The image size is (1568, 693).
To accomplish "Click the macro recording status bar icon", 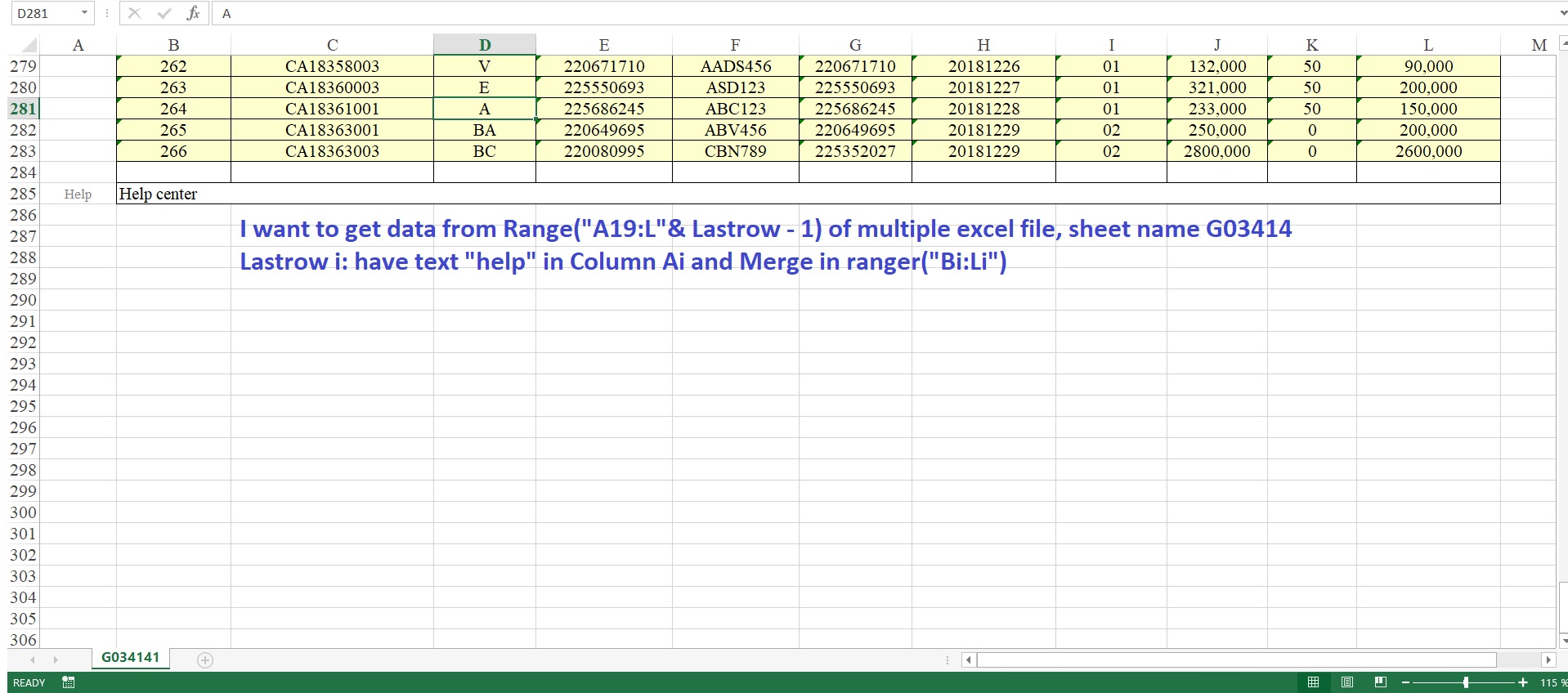I will point(69,682).
